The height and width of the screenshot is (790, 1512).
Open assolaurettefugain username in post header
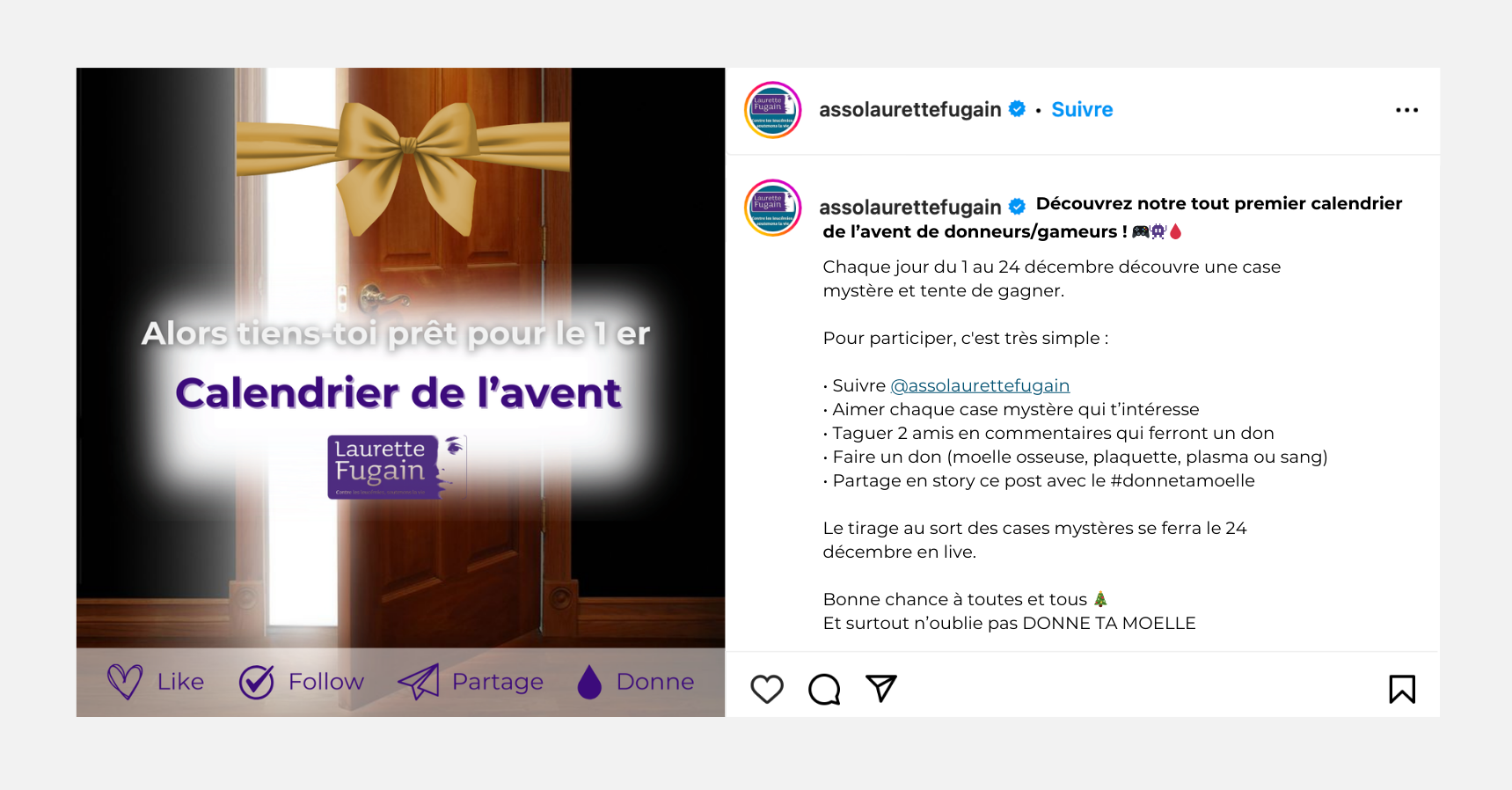(909, 110)
